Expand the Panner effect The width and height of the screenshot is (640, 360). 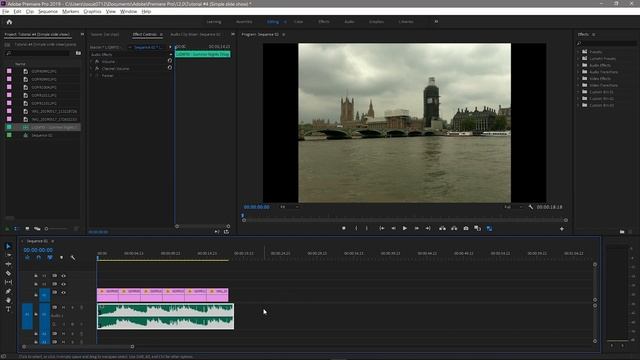click(x=91, y=76)
